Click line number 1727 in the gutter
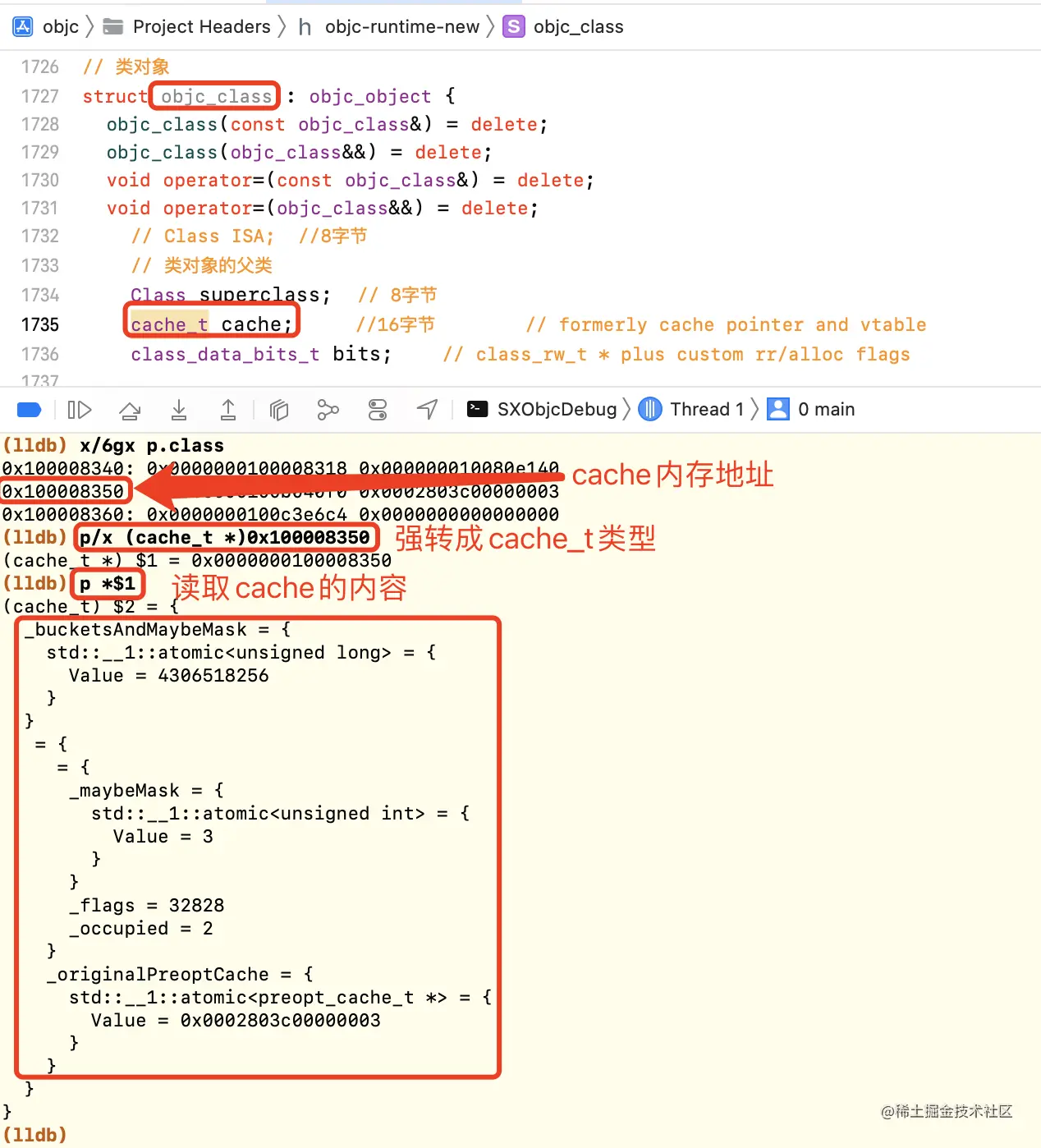This screenshot has height=1148, width=1041. pyautogui.click(x=40, y=96)
